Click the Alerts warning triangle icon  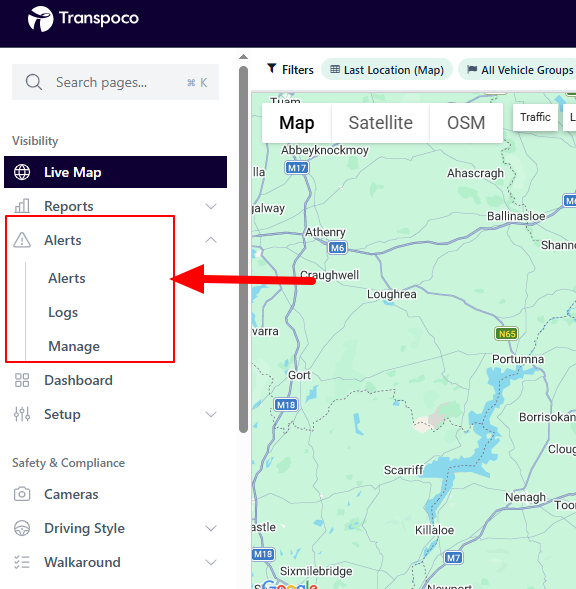tap(22, 240)
